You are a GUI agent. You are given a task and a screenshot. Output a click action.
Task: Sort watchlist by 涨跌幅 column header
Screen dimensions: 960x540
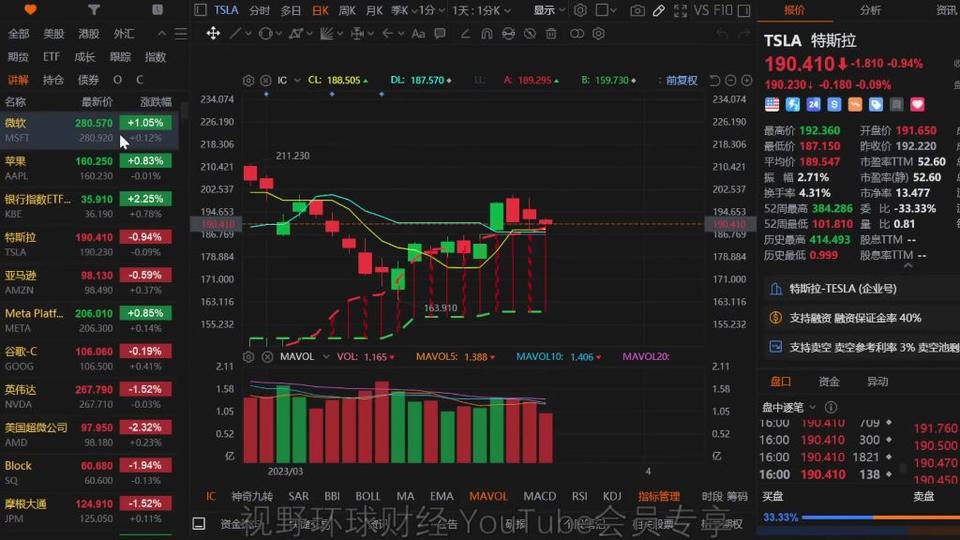[156, 102]
